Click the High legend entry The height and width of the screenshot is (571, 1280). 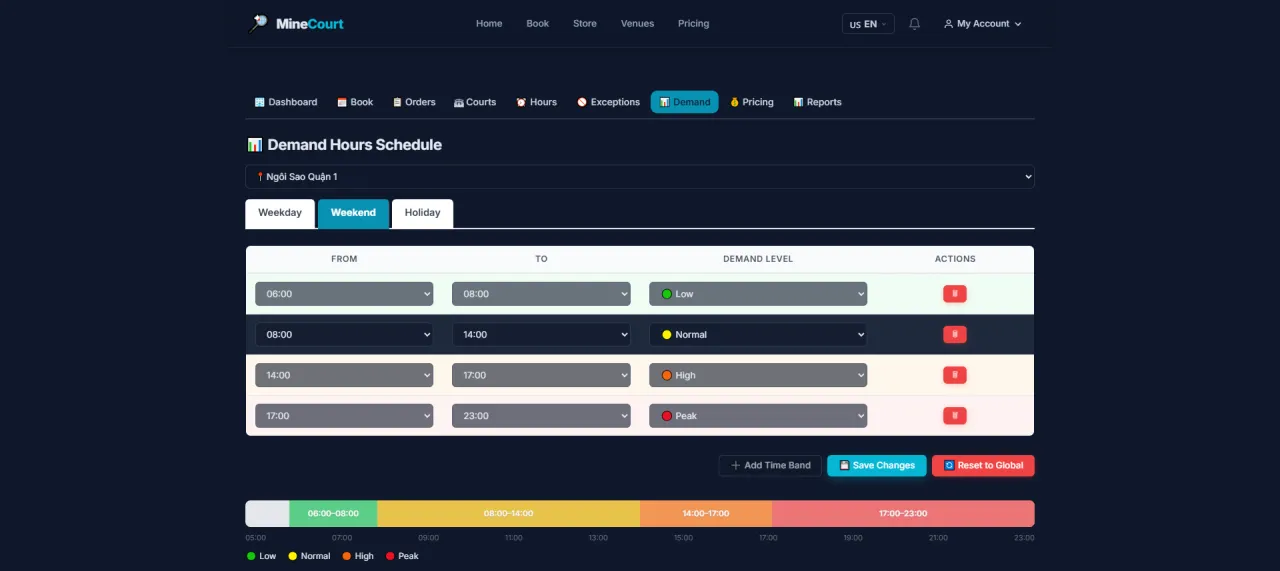click(x=358, y=556)
